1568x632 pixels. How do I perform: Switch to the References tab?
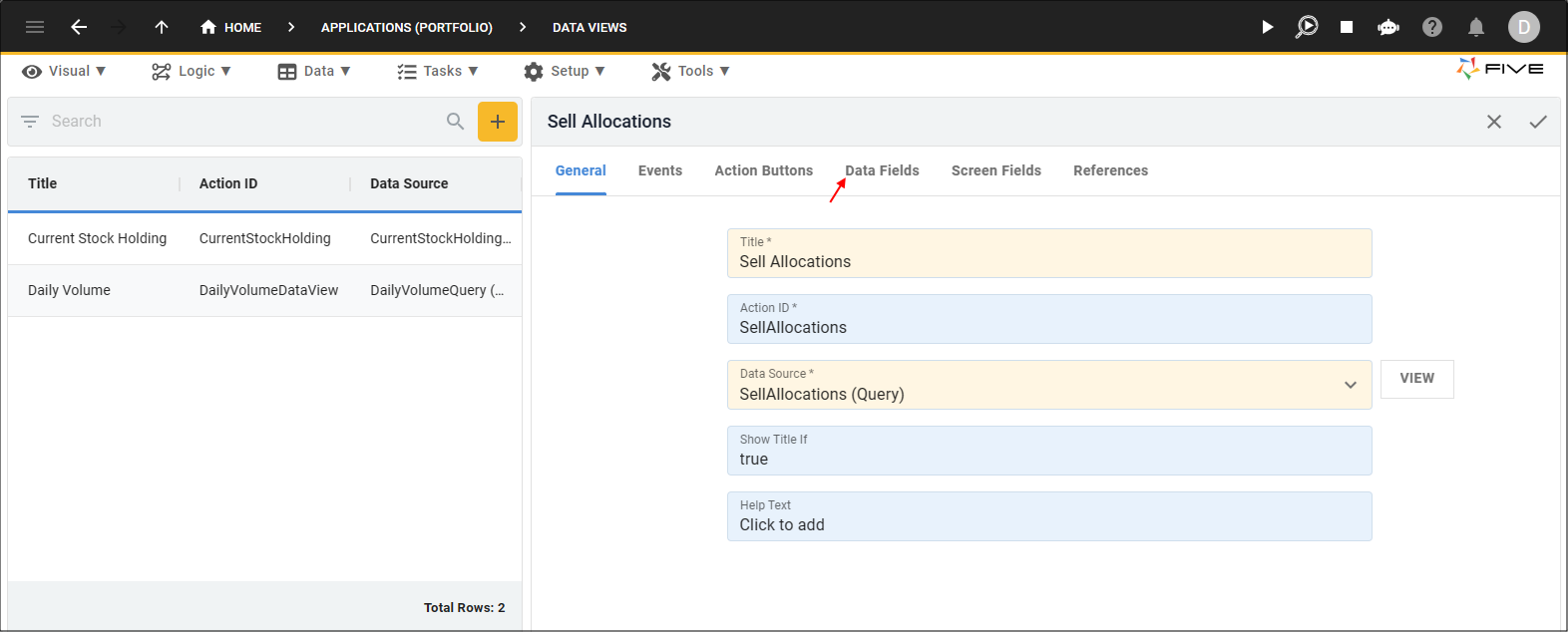coord(1111,170)
